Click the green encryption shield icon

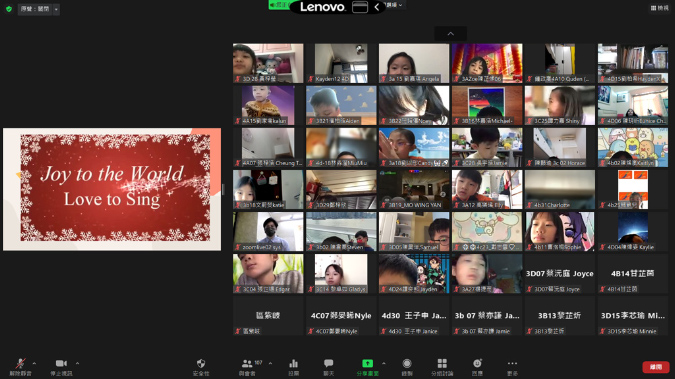click(x=9, y=9)
